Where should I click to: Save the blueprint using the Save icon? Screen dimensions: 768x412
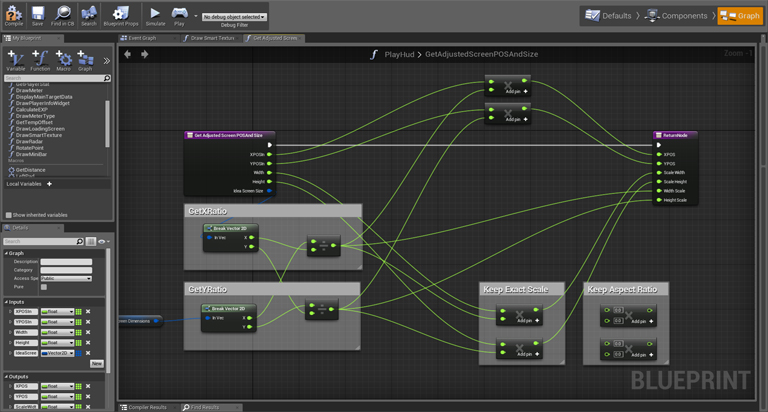(38, 14)
